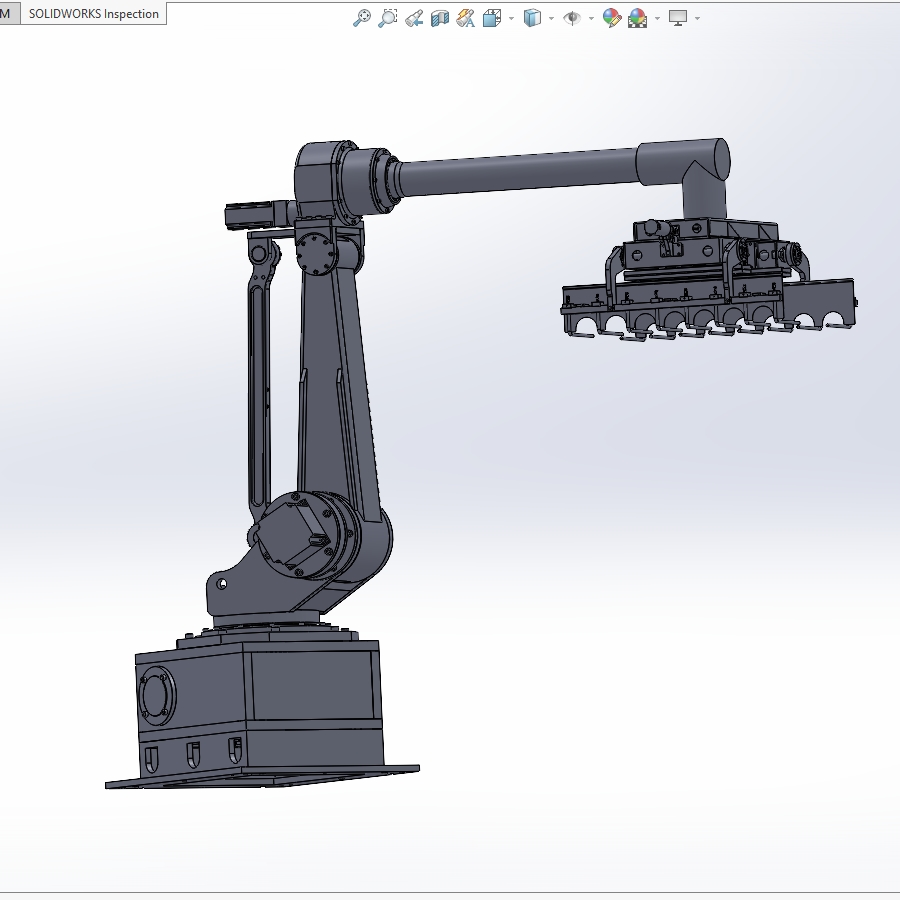Click the Edit Appearance icon
Image resolution: width=900 pixels, height=900 pixels.
coord(612,18)
